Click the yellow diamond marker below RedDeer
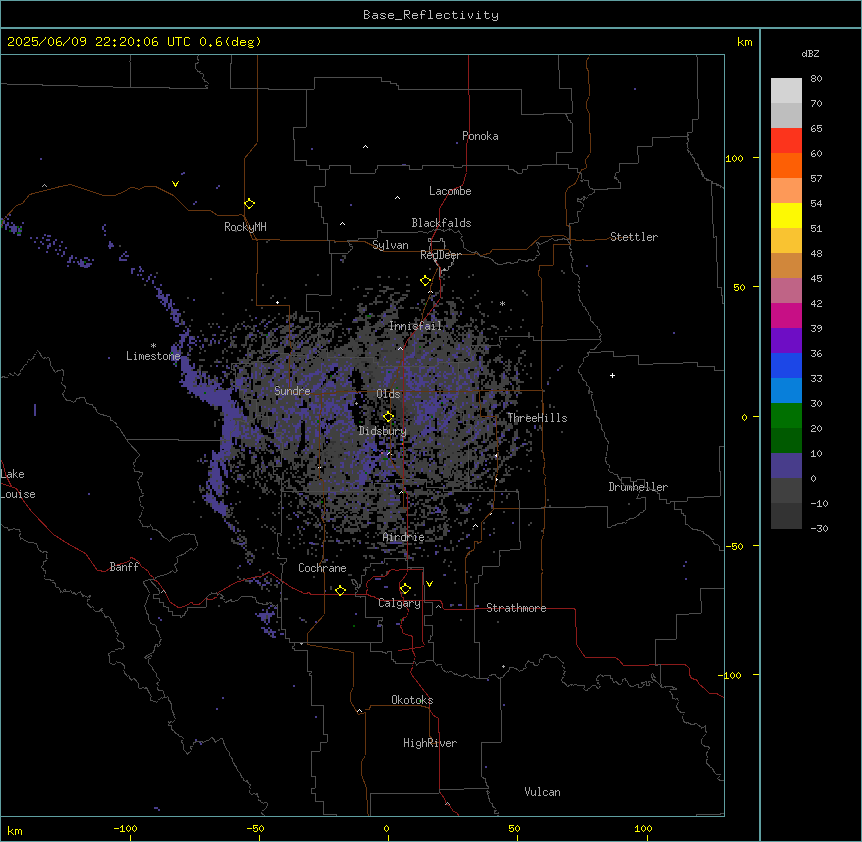862x842 pixels. coord(426,281)
